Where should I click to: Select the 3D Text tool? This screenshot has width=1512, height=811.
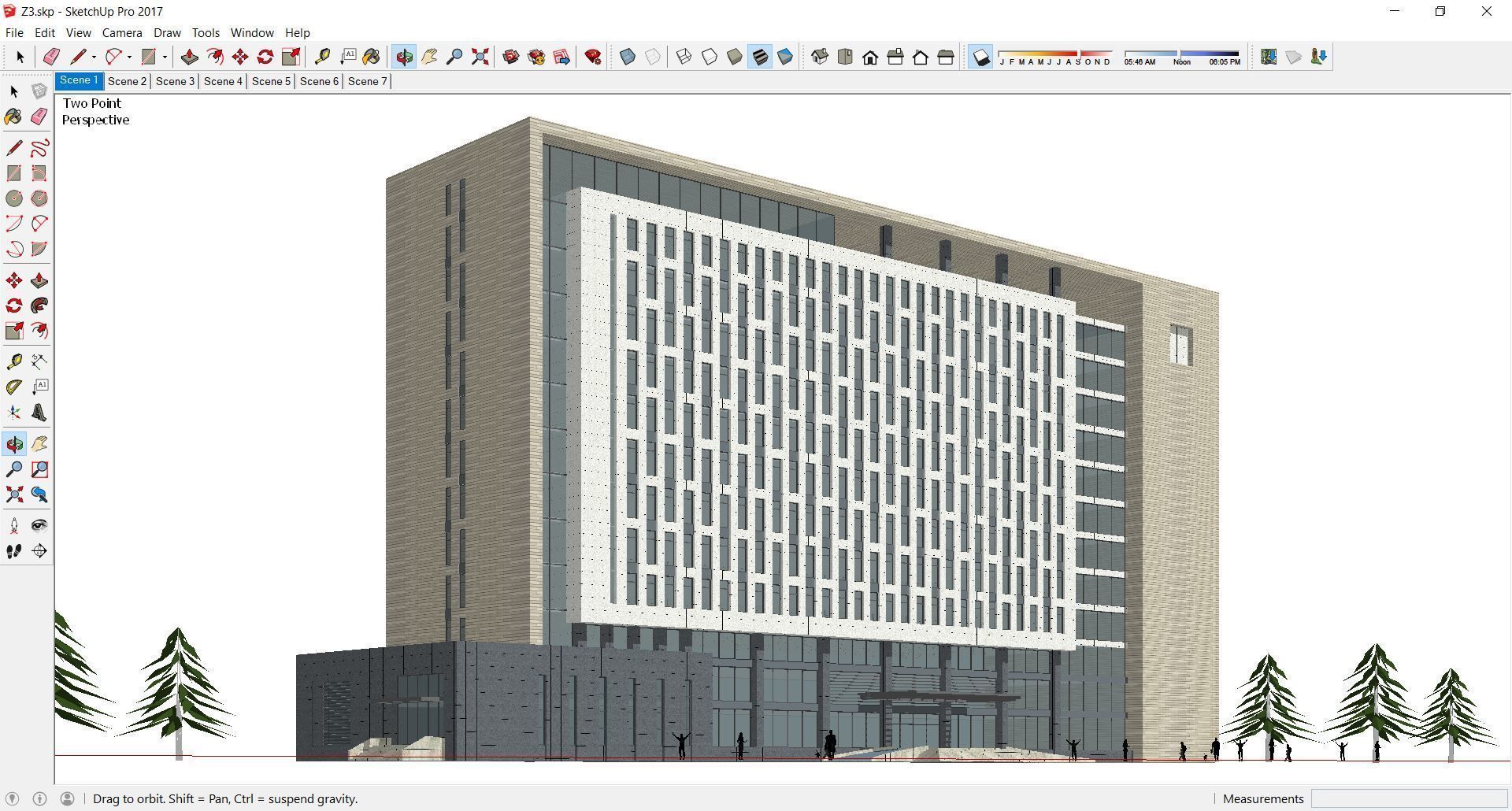click(39, 413)
